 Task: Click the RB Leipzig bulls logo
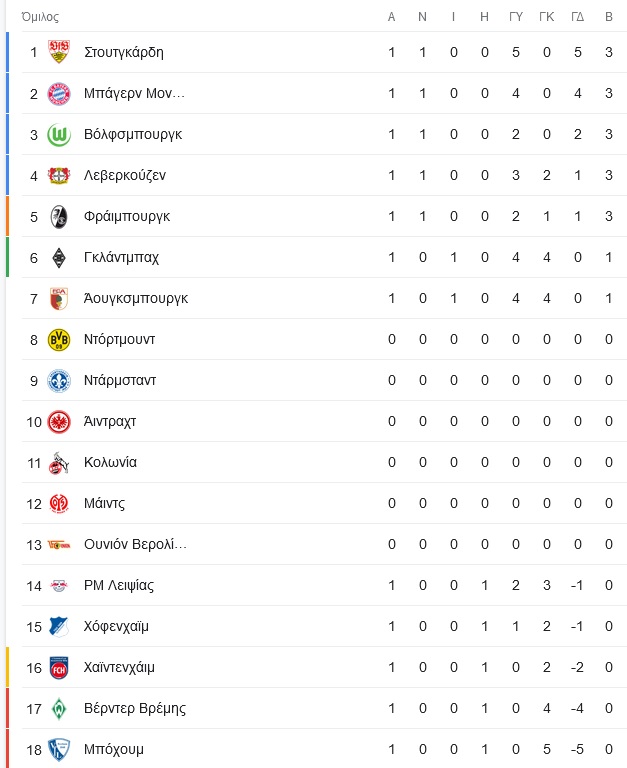pos(59,585)
